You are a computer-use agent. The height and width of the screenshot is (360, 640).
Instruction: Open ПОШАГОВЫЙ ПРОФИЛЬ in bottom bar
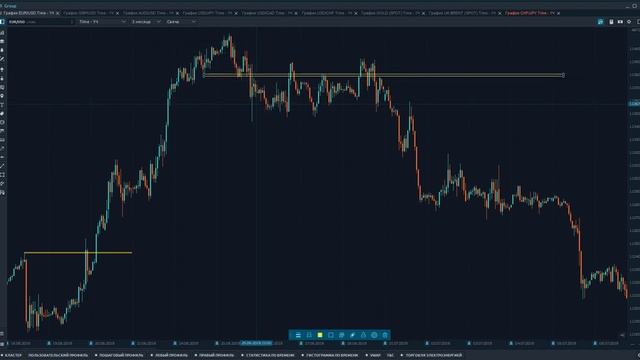(121, 356)
